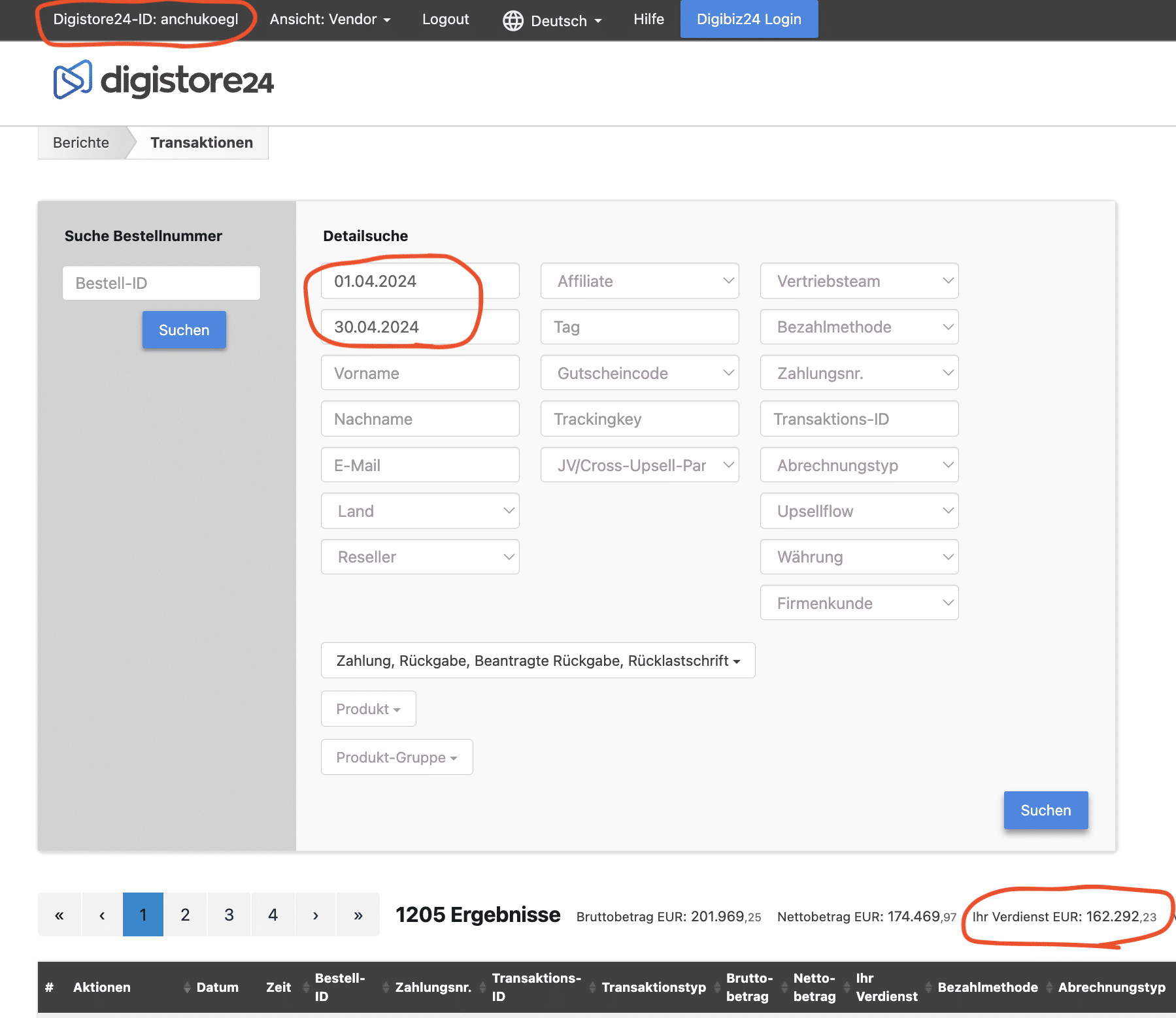Click the Trackingkey input field

coord(640,419)
